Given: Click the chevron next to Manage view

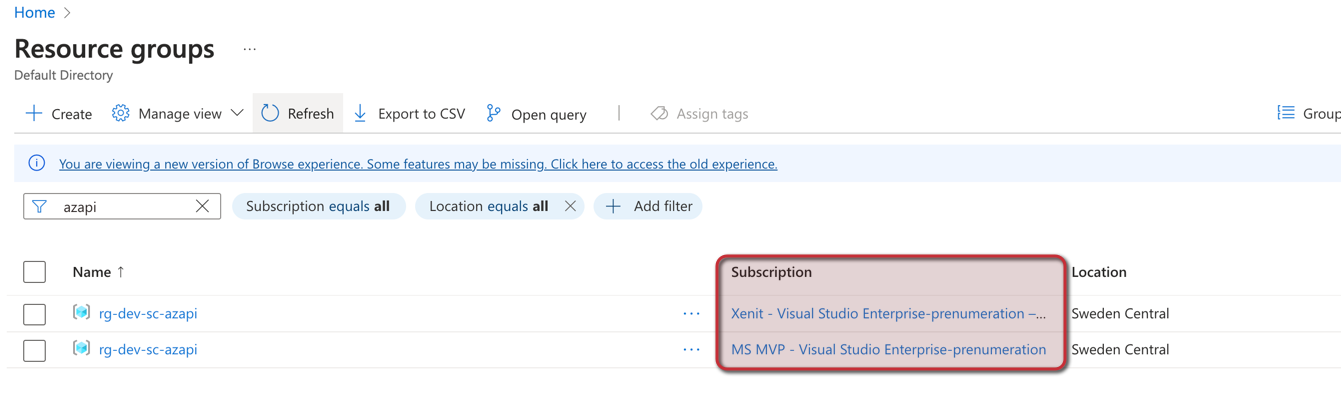Looking at the screenshot, I should click(x=237, y=114).
